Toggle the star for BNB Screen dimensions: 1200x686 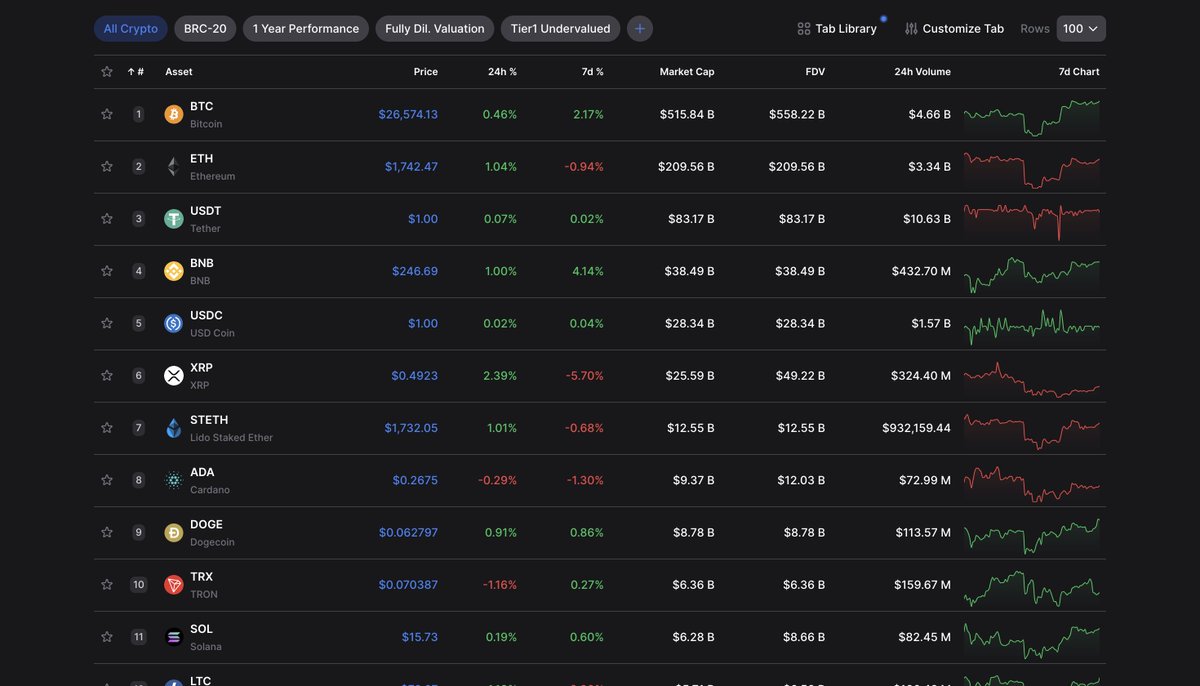(107, 271)
